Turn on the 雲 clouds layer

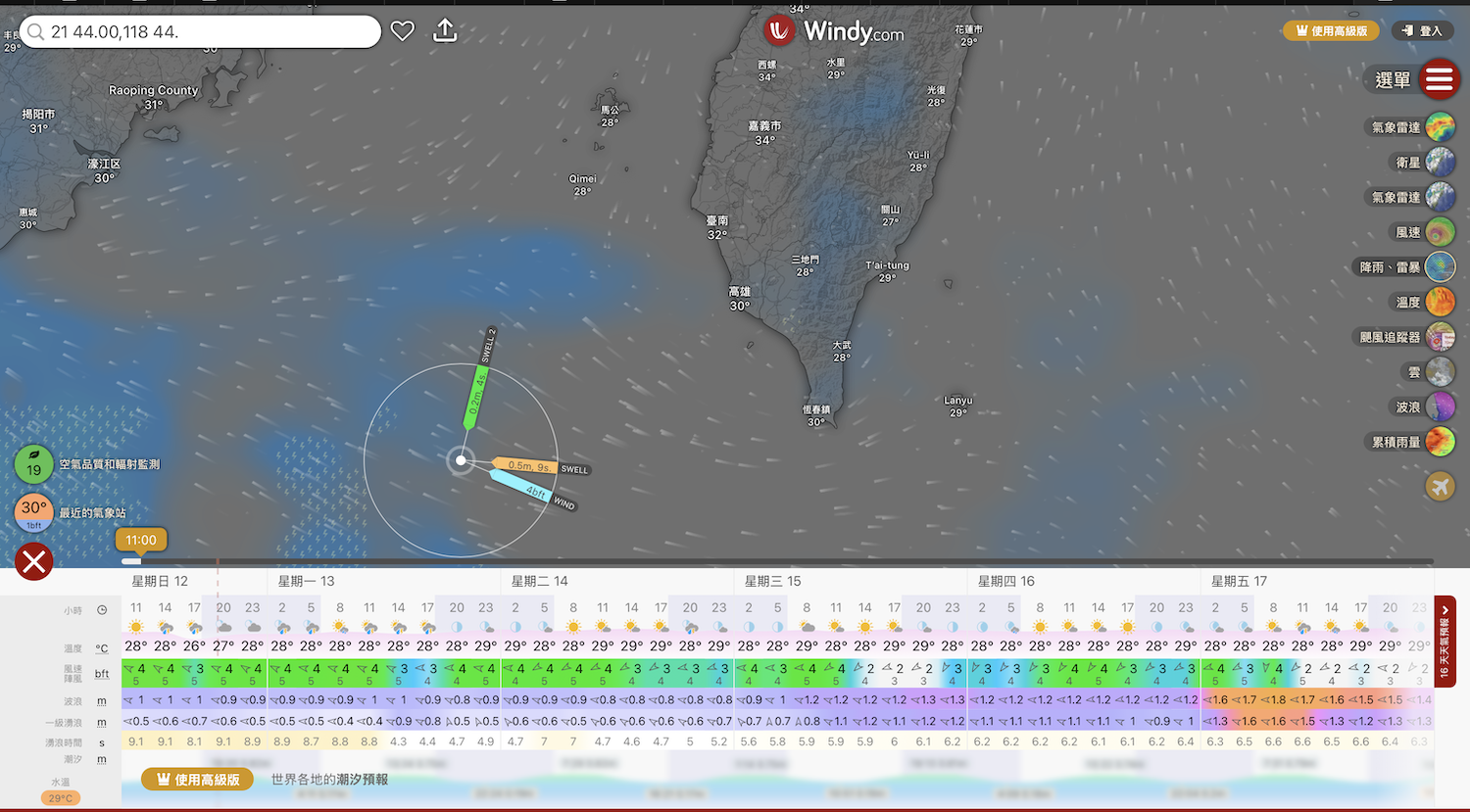1440,372
